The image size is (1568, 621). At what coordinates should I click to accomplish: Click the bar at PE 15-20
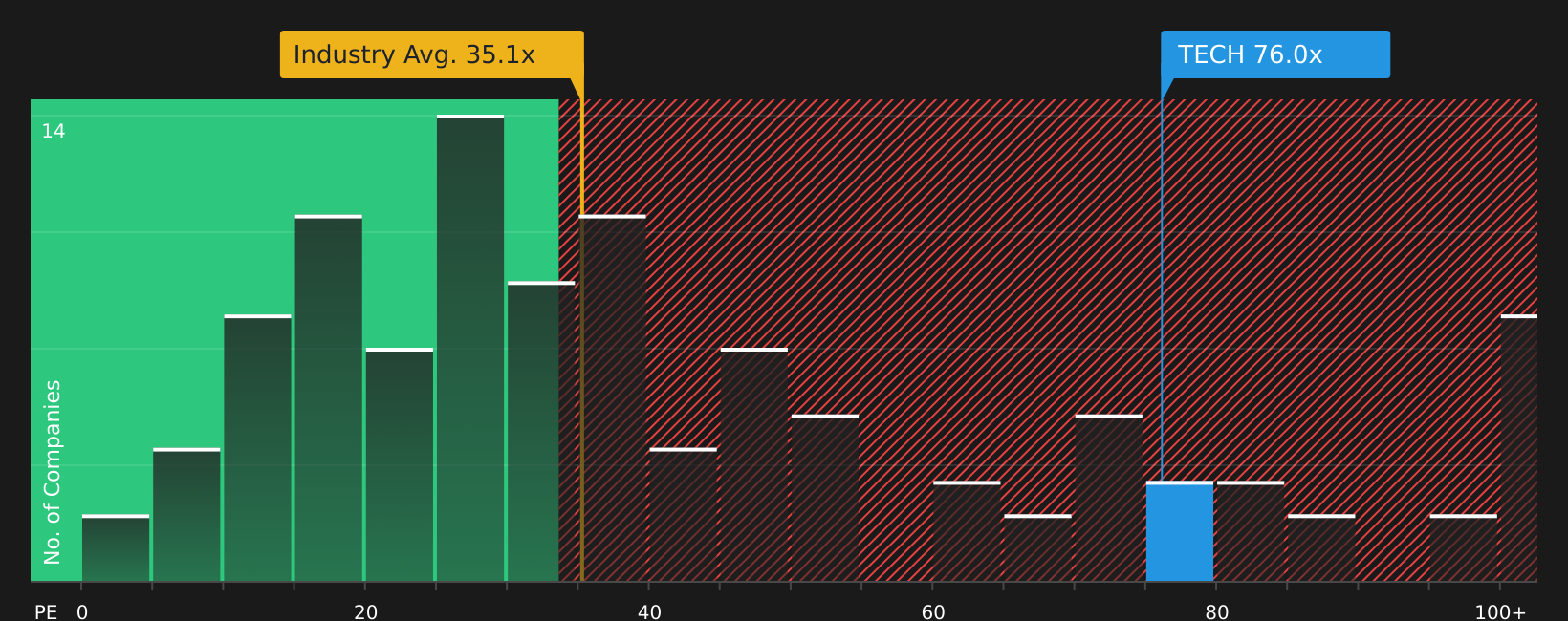click(329, 397)
